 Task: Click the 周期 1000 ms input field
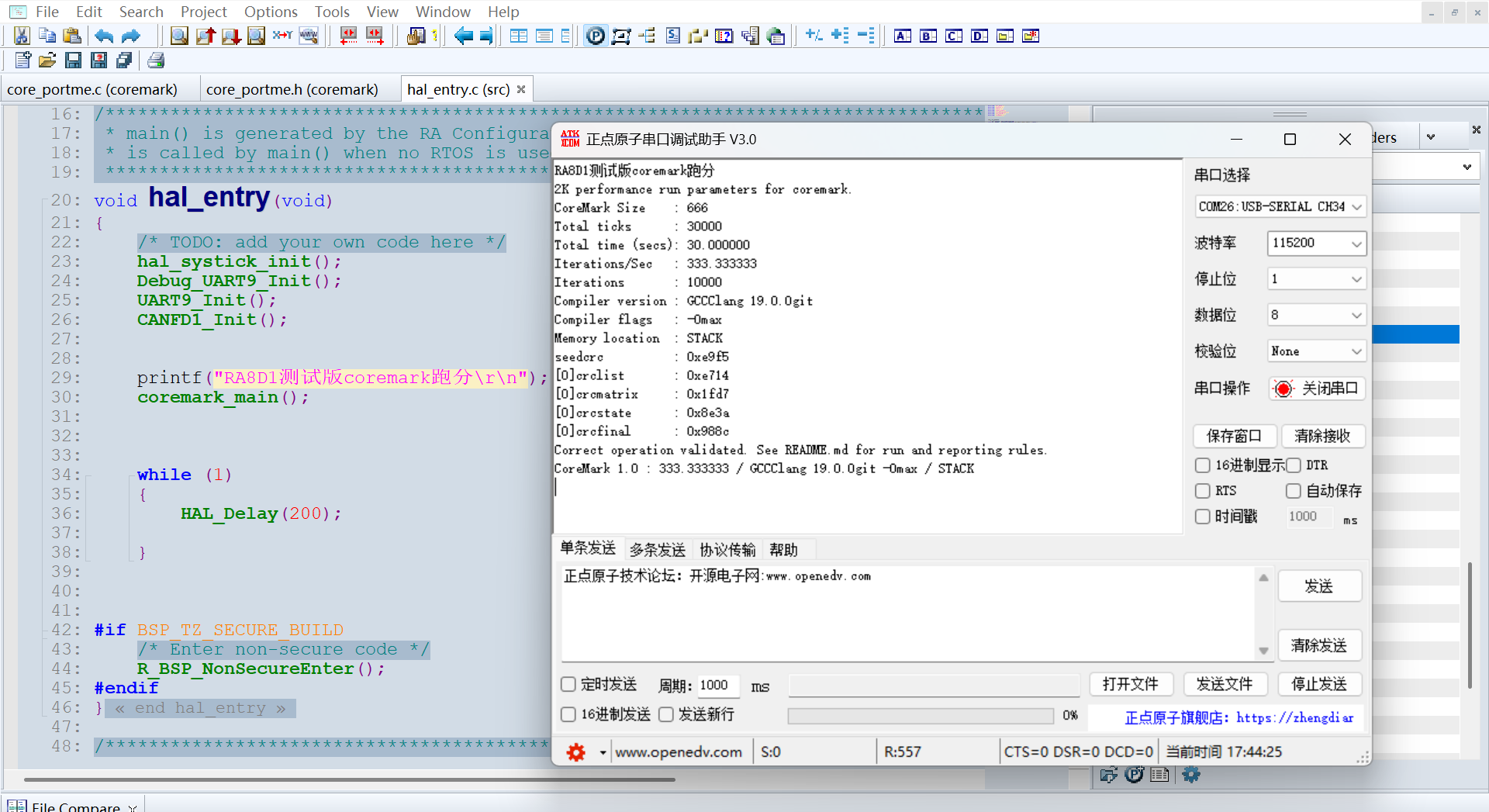pyautogui.click(x=718, y=686)
